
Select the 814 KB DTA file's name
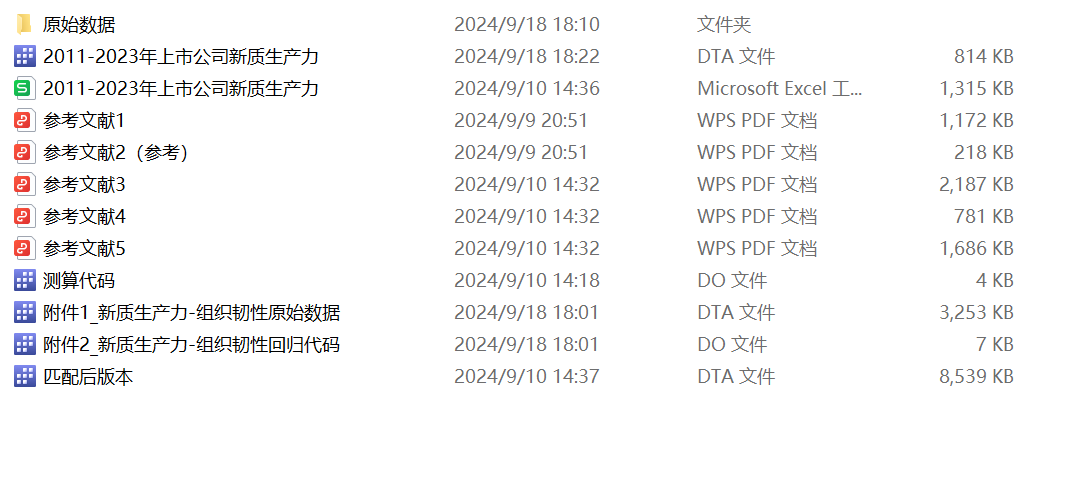(181, 57)
